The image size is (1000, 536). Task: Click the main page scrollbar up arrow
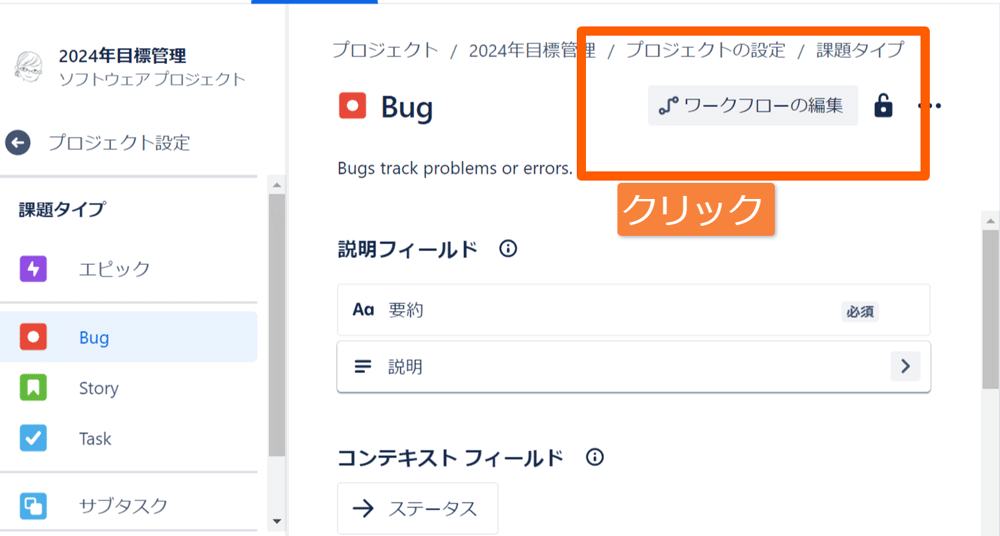(x=990, y=221)
